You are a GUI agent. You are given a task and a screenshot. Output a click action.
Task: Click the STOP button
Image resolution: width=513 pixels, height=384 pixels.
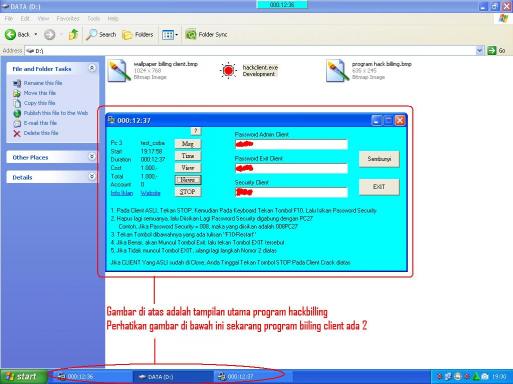pyautogui.click(x=188, y=192)
